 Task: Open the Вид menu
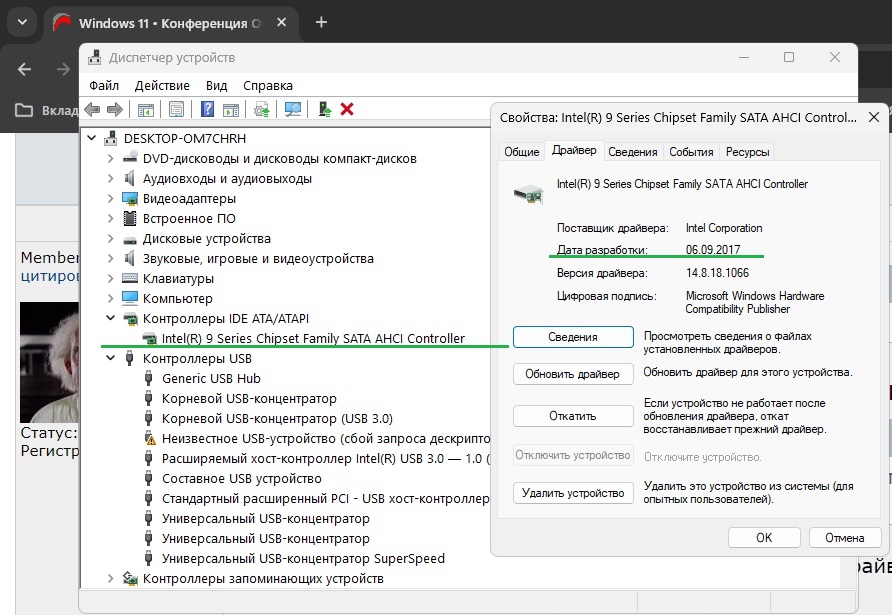pos(216,86)
